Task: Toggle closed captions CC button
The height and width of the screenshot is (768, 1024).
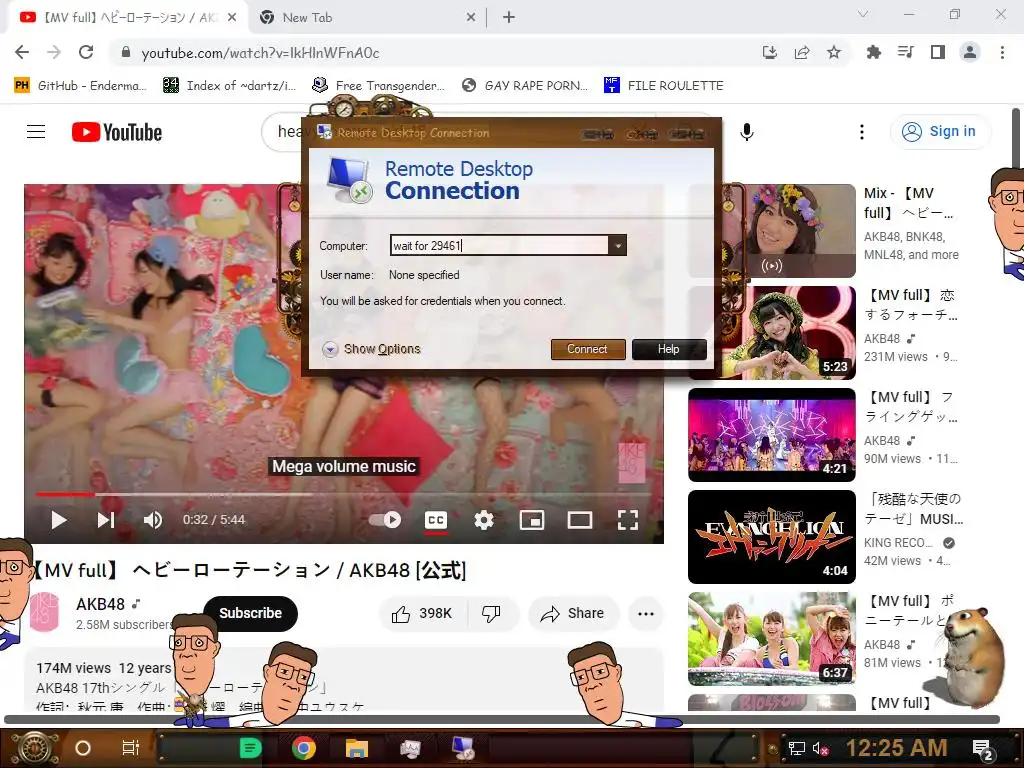Action: pos(436,520)
